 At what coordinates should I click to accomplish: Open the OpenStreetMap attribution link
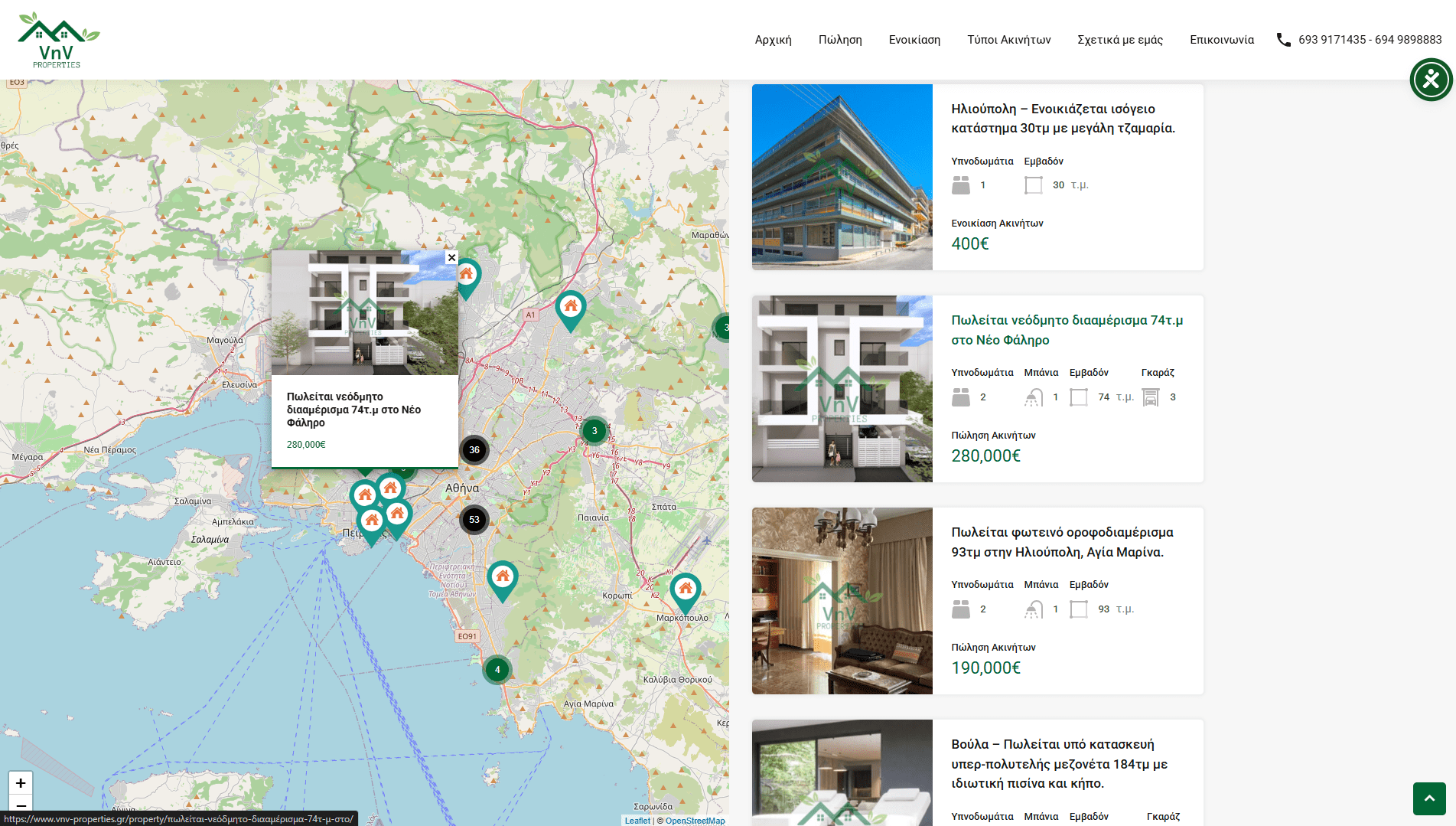click(x=695, y=821)
